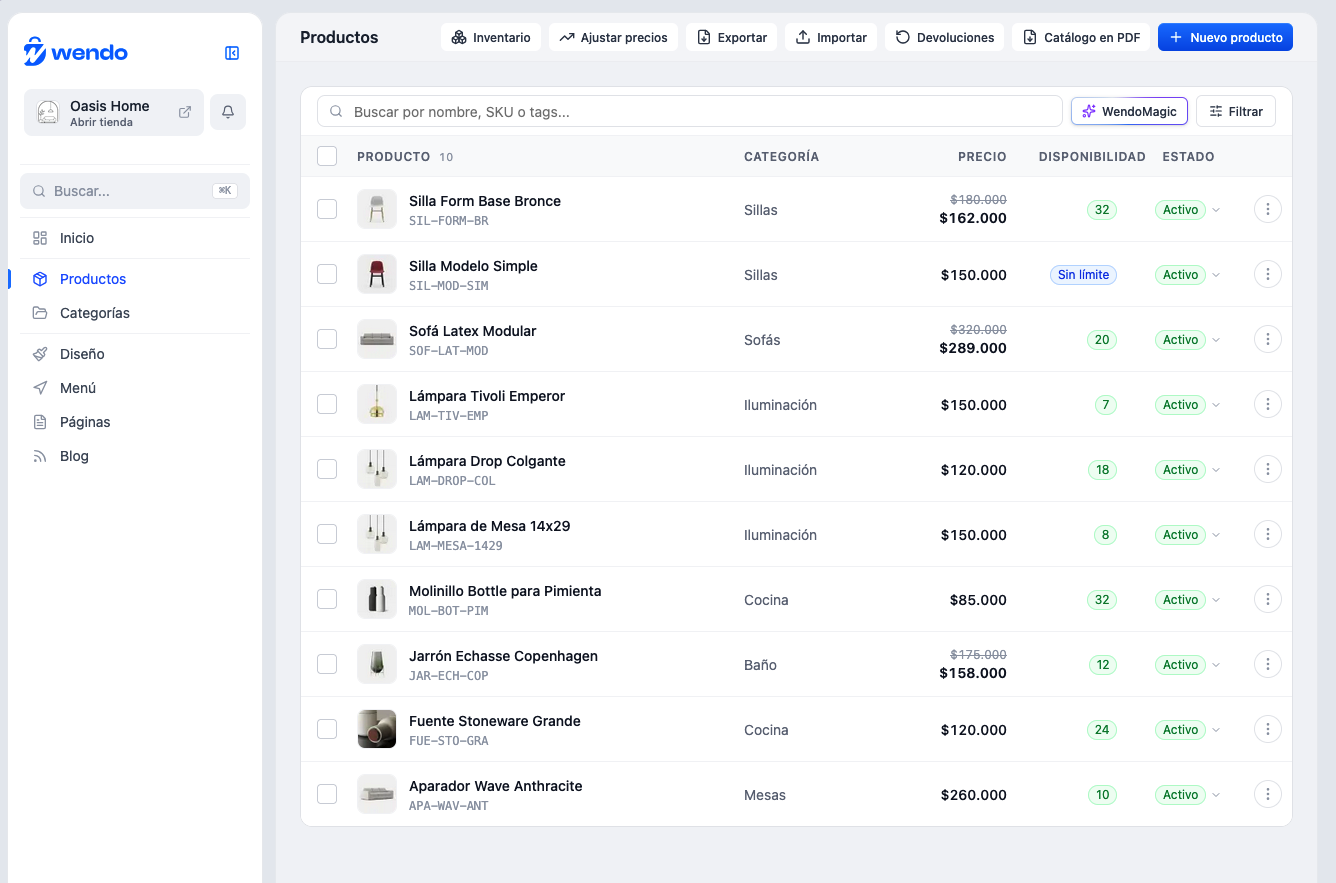
Task: Open three-dot menu for Jarrón Echasse Copenhagen
Action: click(x=1268, y=664)
